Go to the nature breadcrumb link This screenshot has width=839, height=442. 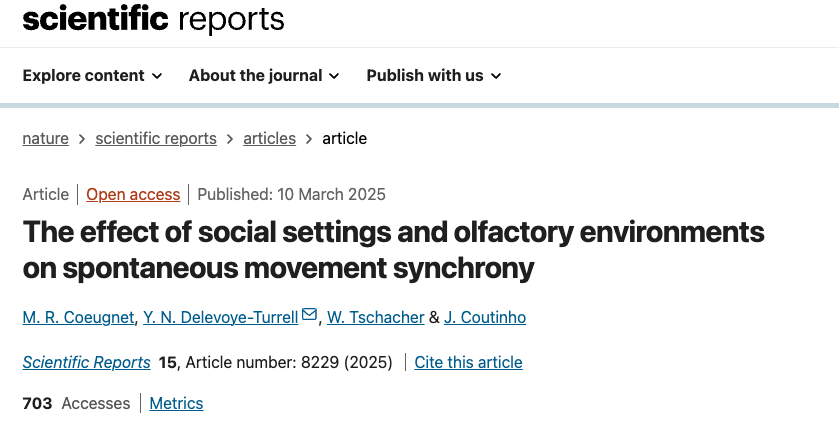point(45,139)
